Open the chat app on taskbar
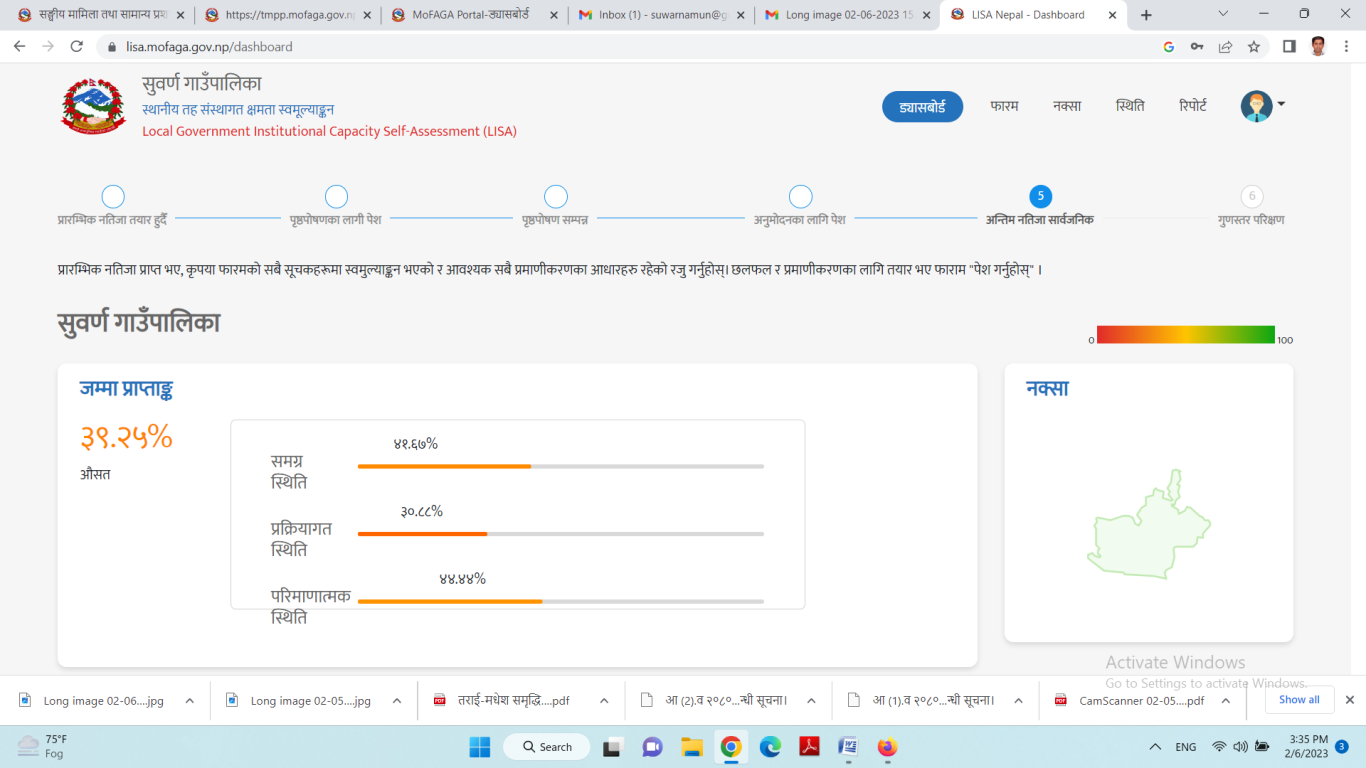Screen dimensions: 1366x768 click(652, 747)
